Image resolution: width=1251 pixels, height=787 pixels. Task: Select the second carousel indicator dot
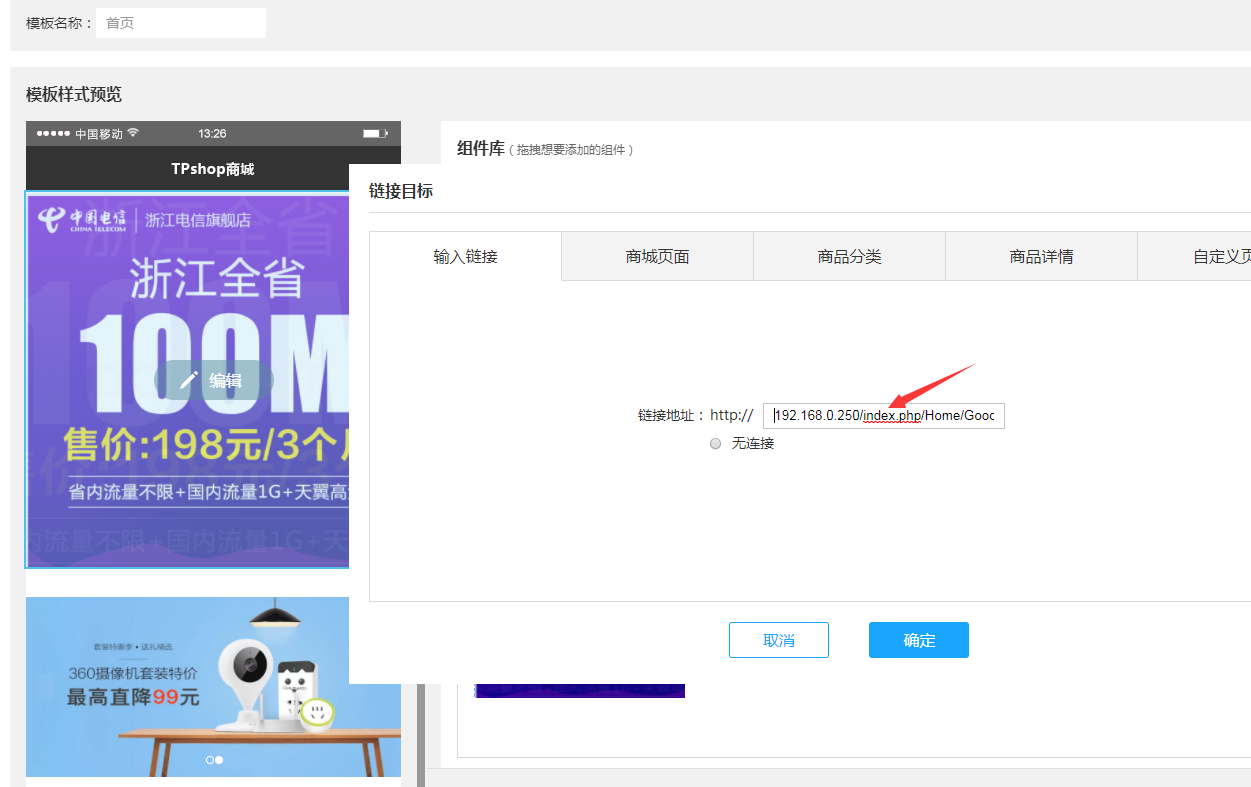tap(219, 760)
